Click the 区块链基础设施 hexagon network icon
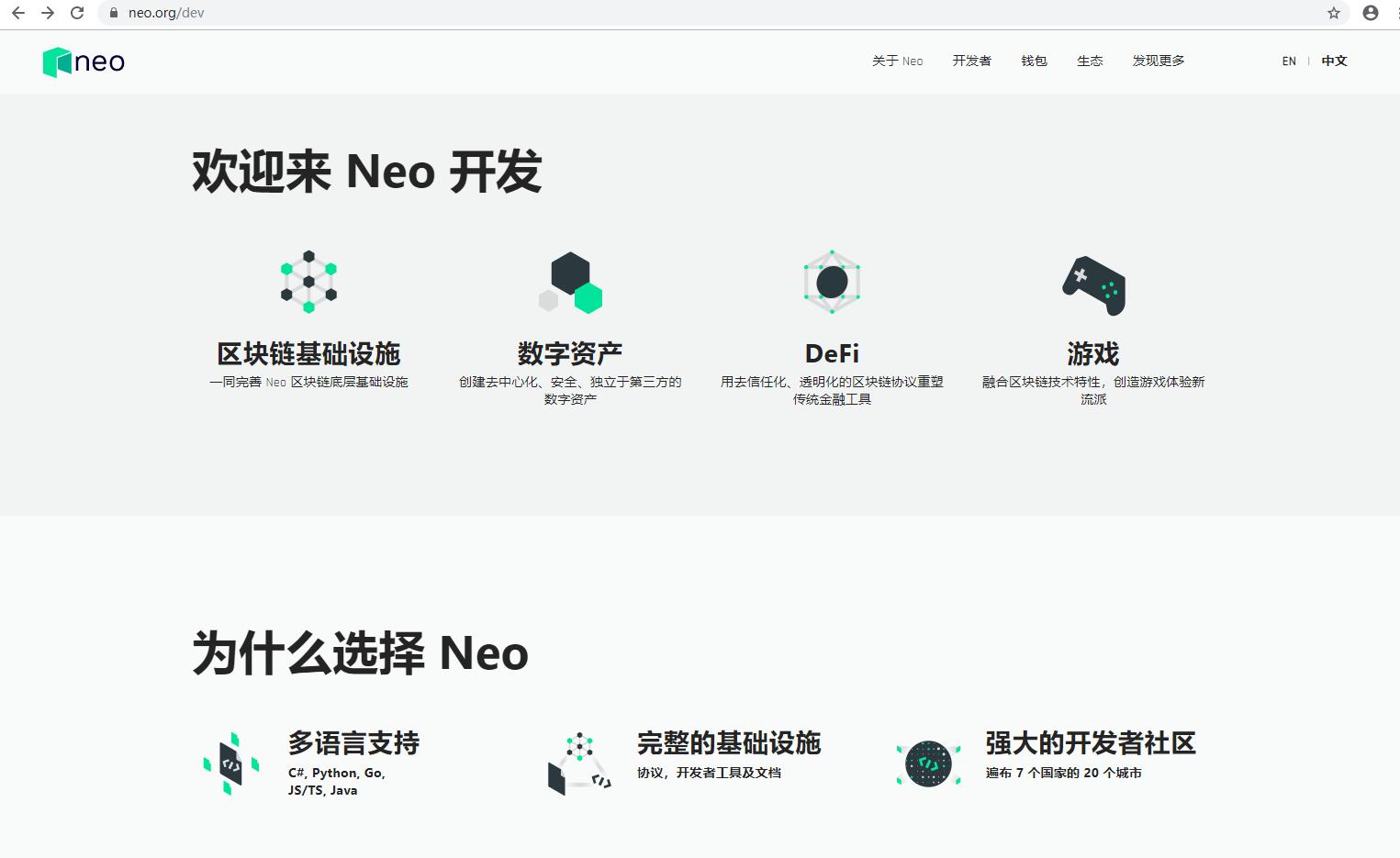 [308, 282]
